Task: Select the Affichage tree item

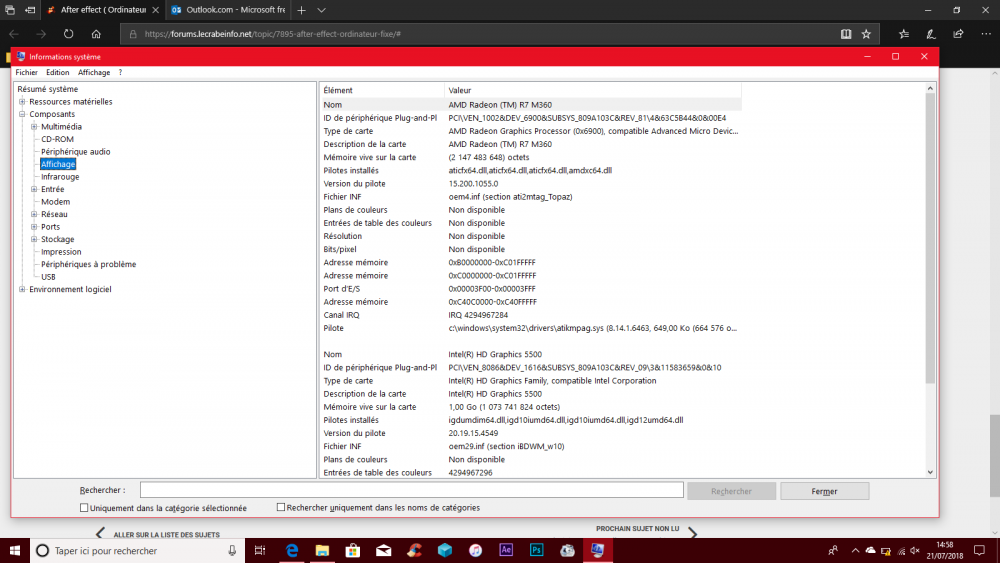Action: (58, 165)
